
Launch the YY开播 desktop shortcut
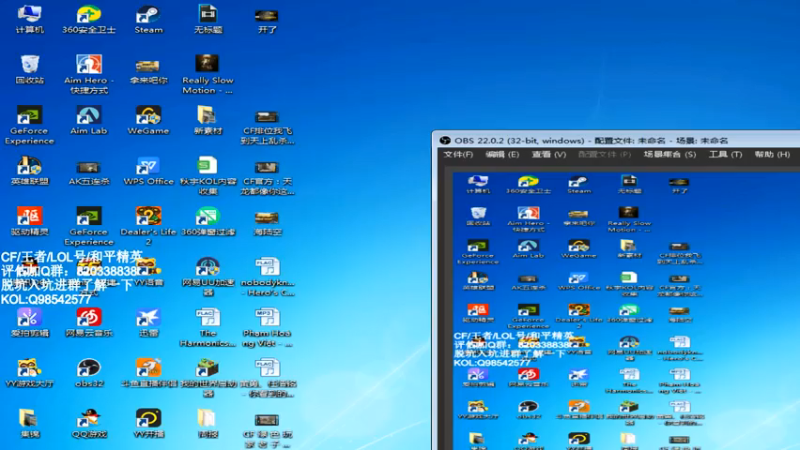(148, 423)
